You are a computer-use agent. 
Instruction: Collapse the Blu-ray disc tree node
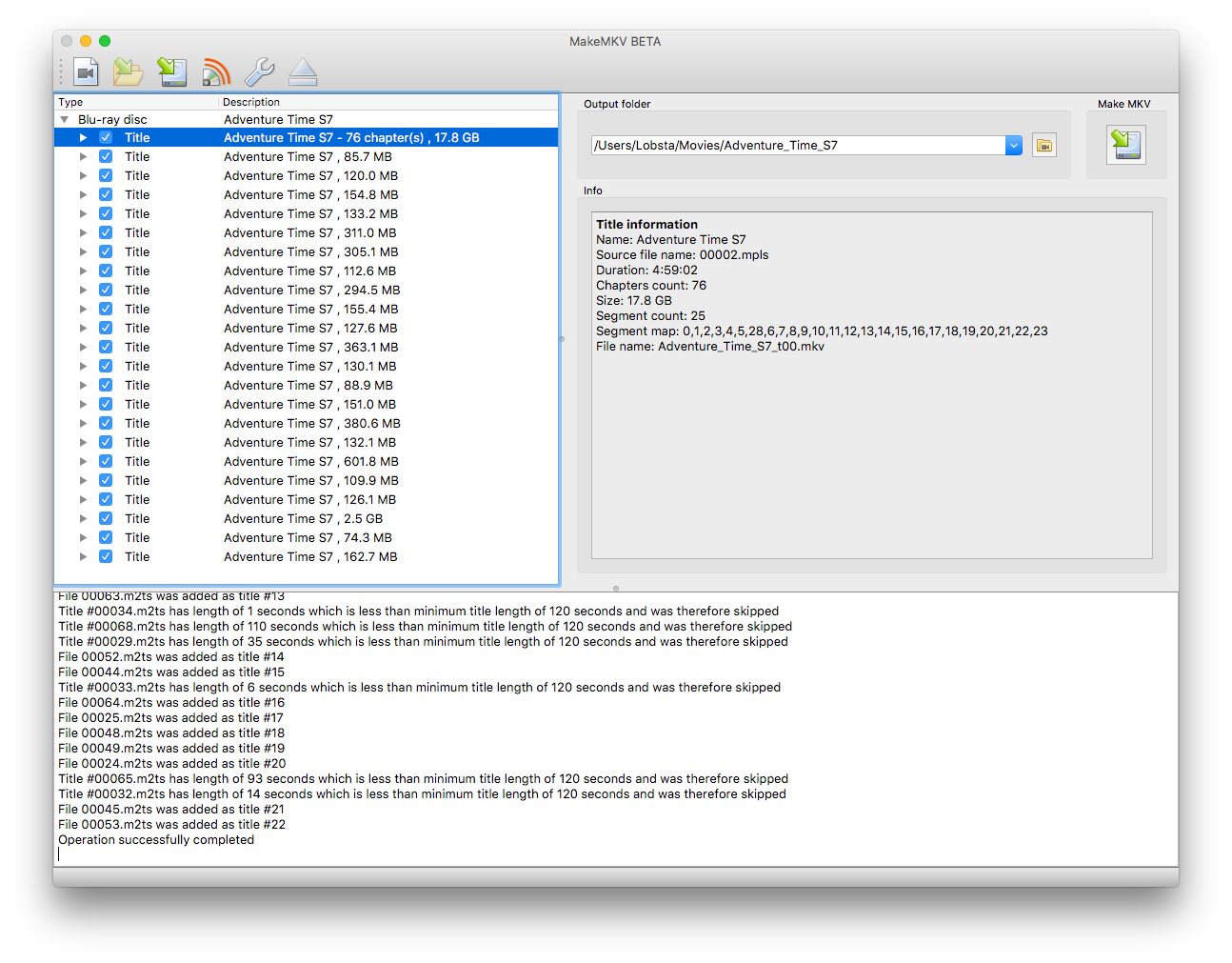tap(64, 119)
